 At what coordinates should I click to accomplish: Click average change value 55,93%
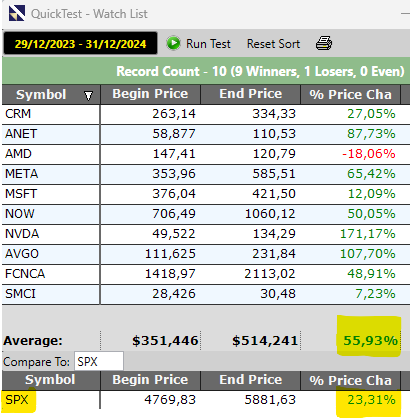pos(370,341)
